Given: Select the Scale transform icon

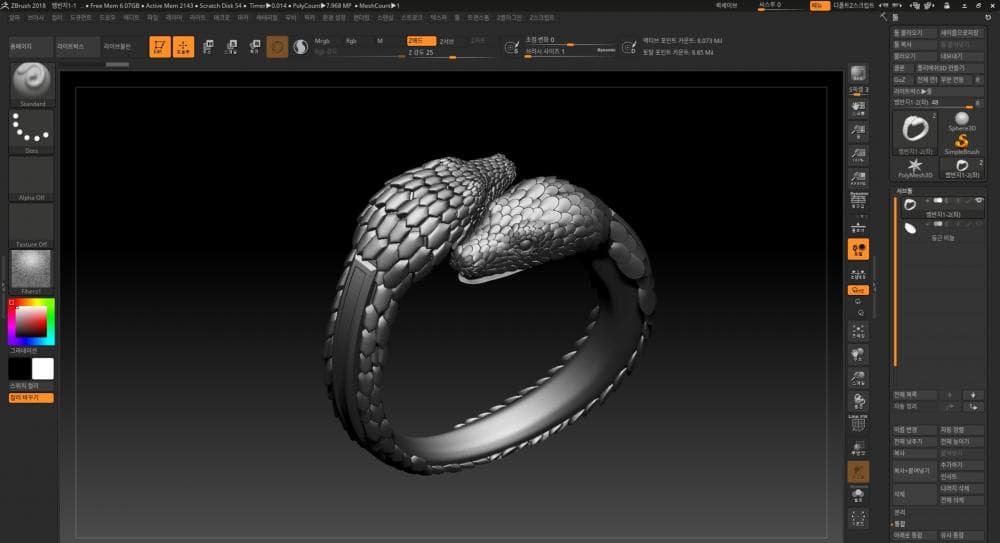Looking at the screenshot, I should click(x=232, y=47).
